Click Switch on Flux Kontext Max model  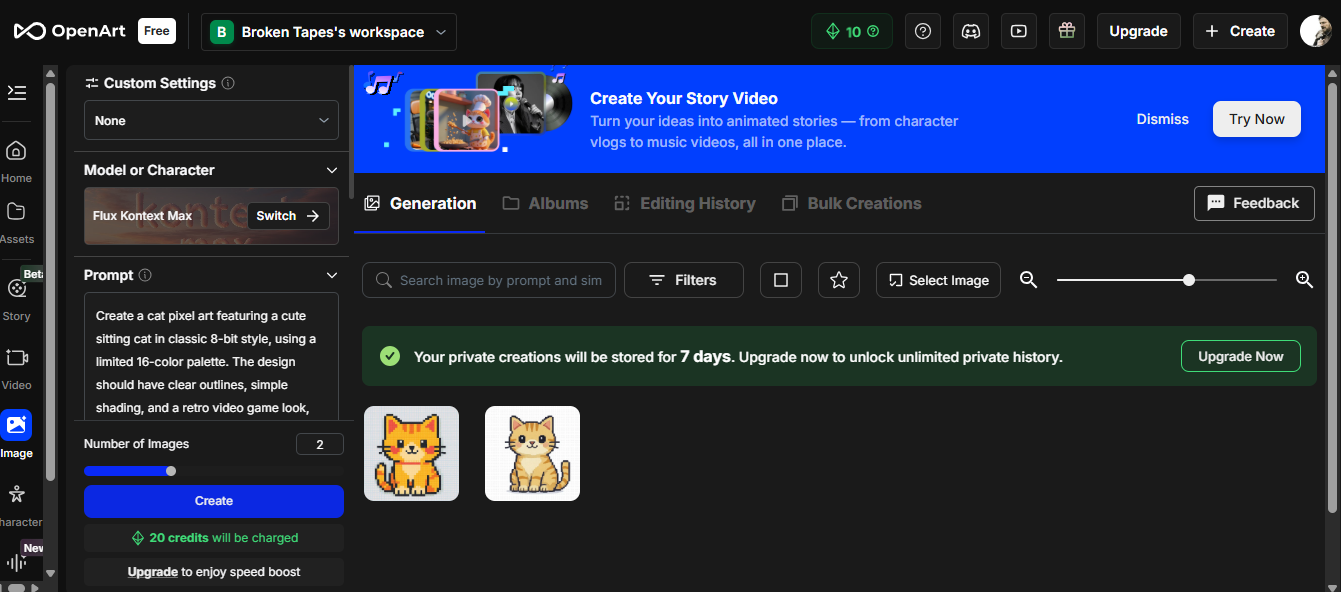(288, 215)
